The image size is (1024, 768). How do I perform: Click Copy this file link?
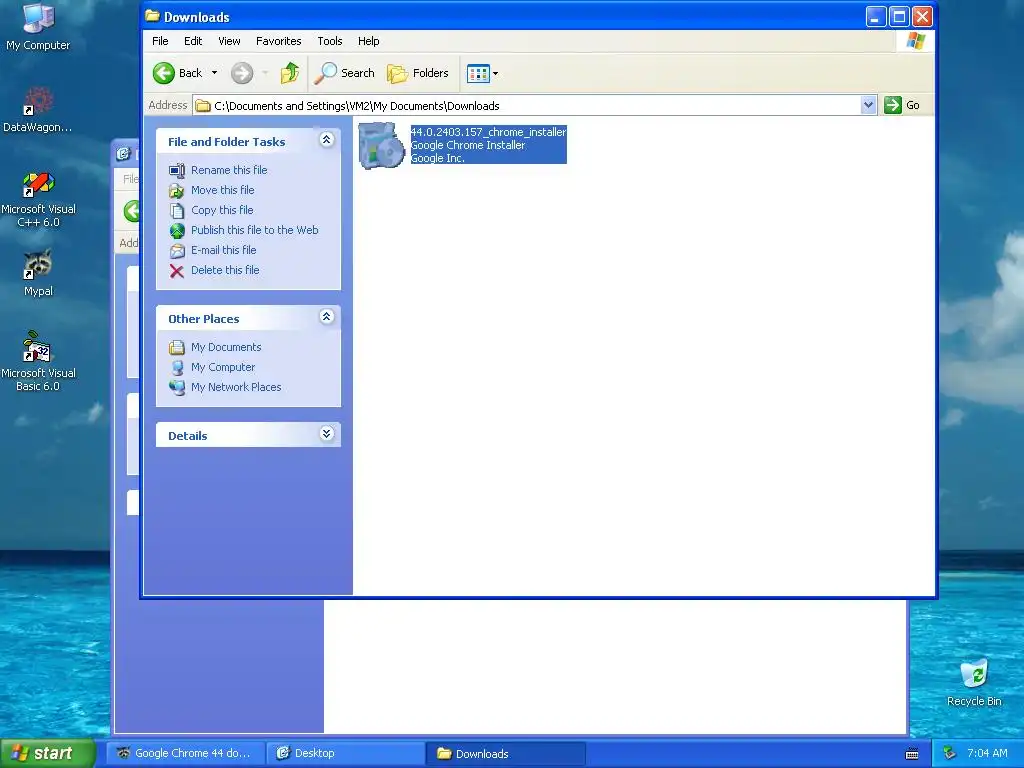coord(222,210)
